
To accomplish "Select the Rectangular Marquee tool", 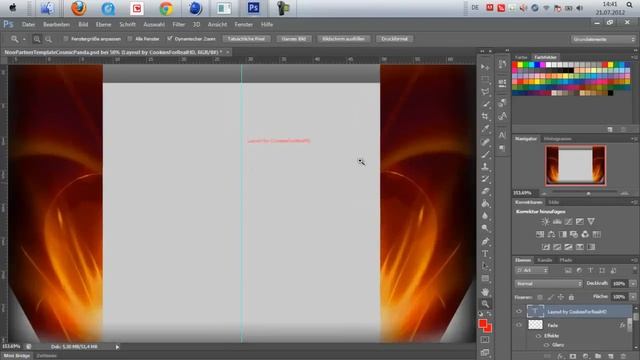I will [485, 79].
